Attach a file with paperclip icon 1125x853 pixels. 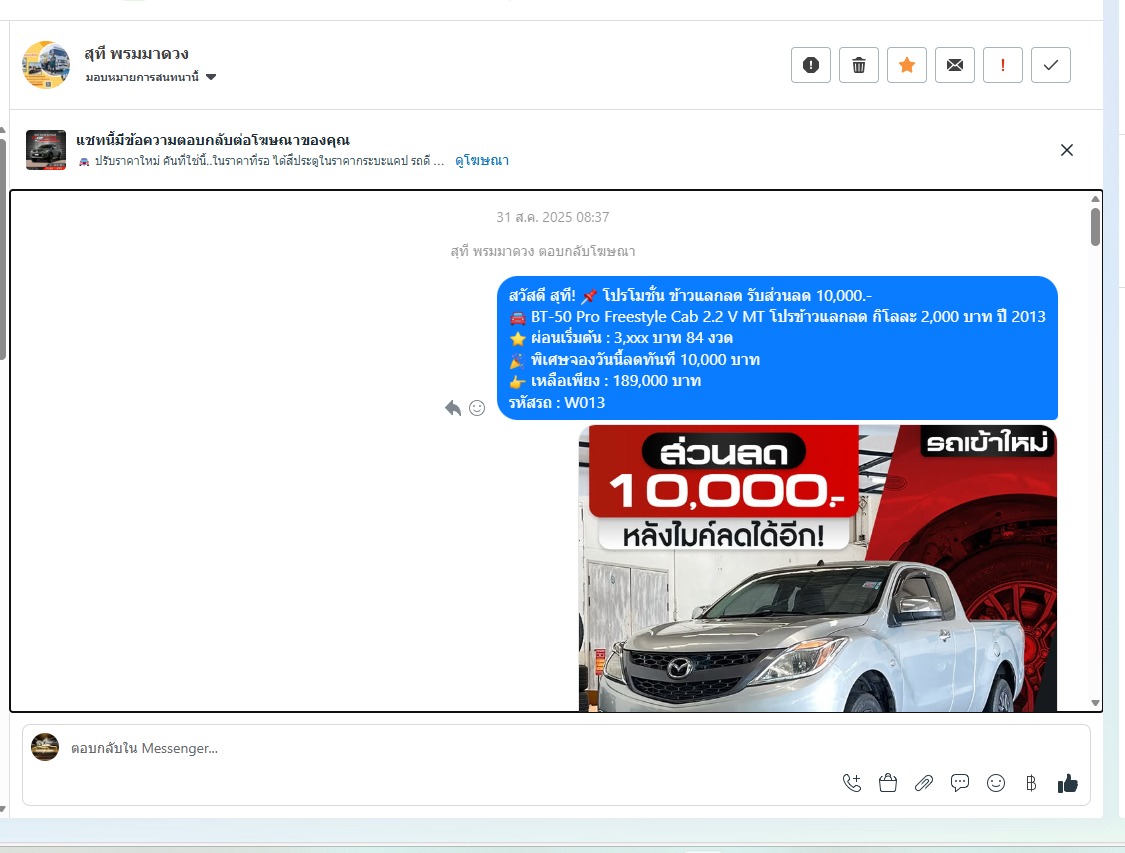(x=923, y=783)
